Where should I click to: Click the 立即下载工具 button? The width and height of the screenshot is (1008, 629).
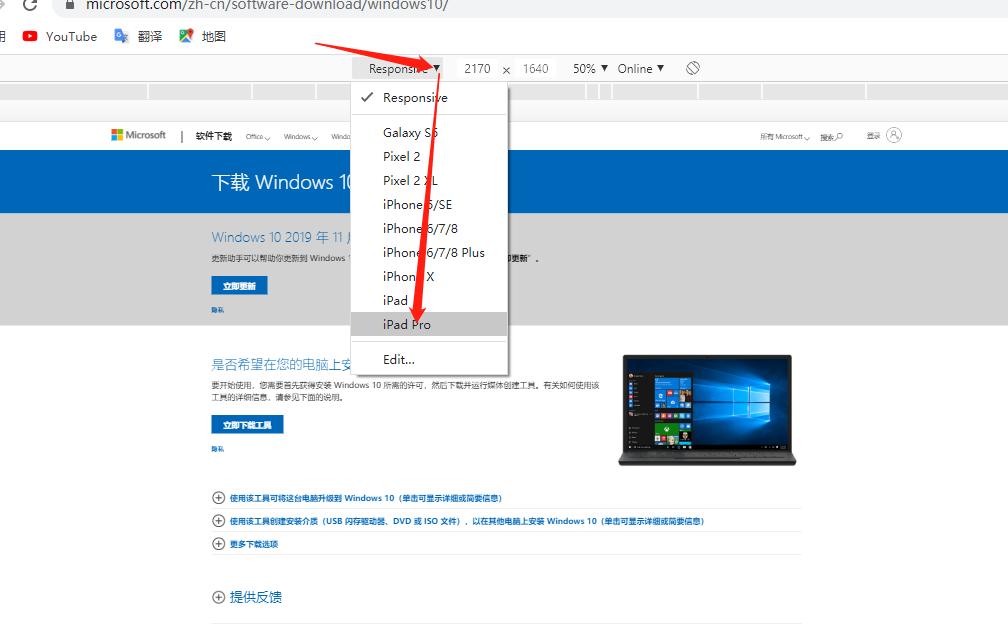[247, 423]
